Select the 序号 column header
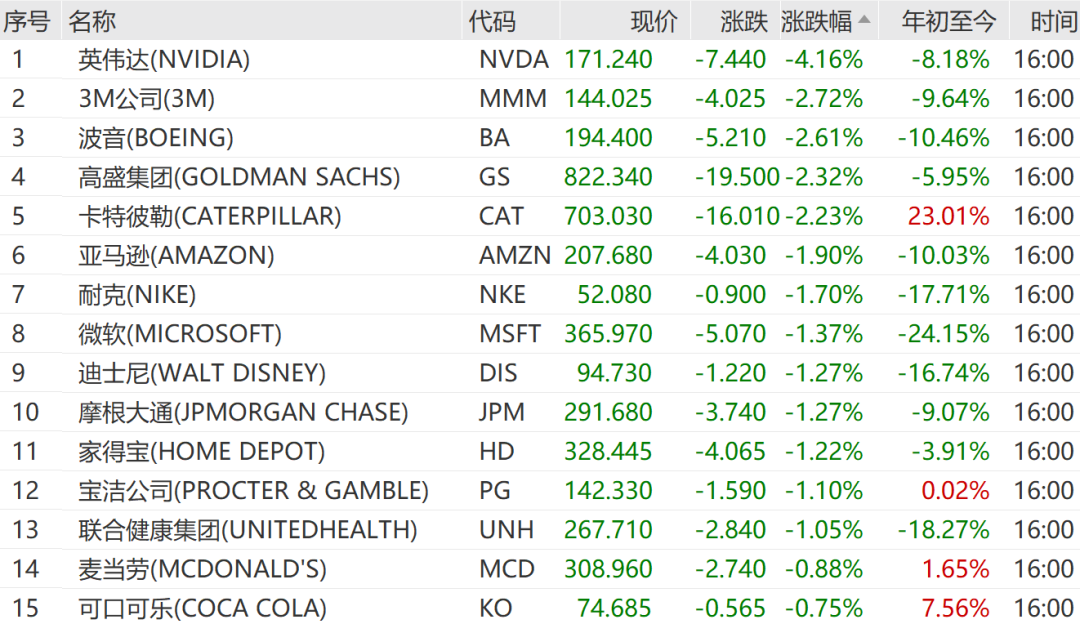This screenshot has width=1080, height=624. 26,21
